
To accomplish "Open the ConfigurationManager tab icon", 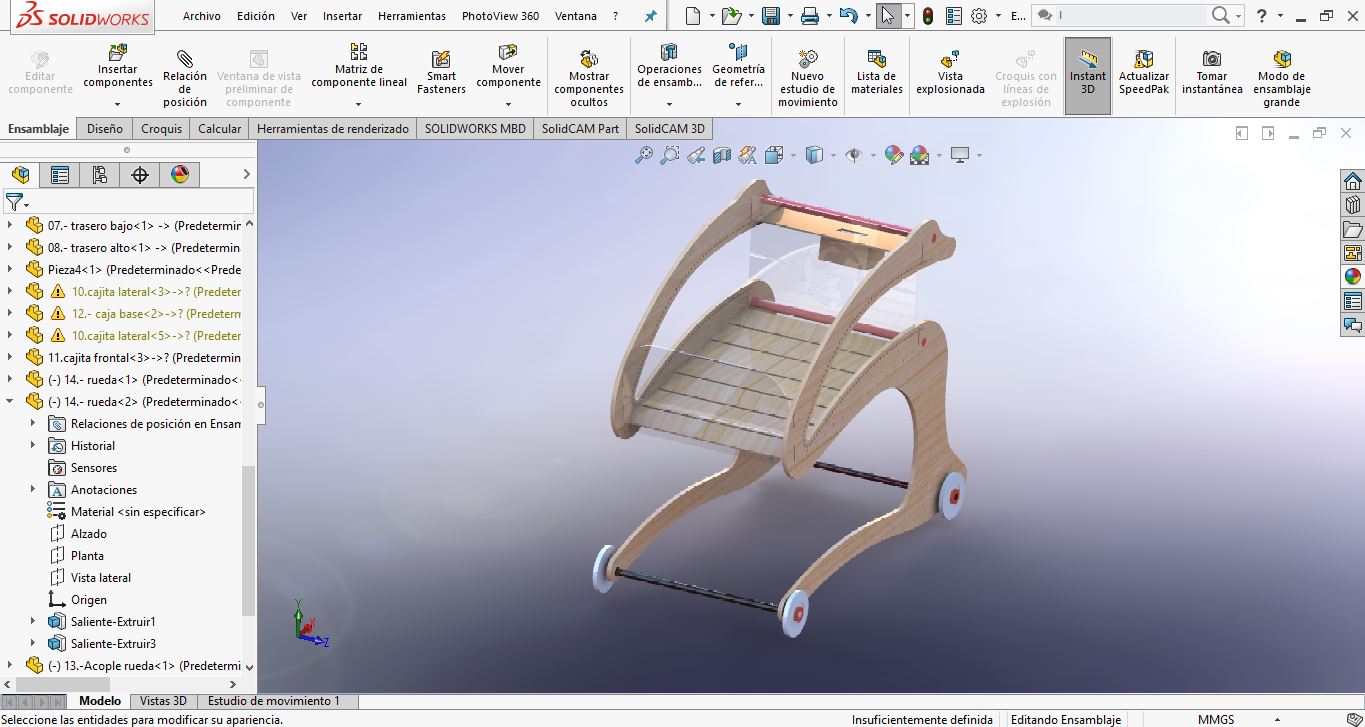I will click(x=100, y=175).
